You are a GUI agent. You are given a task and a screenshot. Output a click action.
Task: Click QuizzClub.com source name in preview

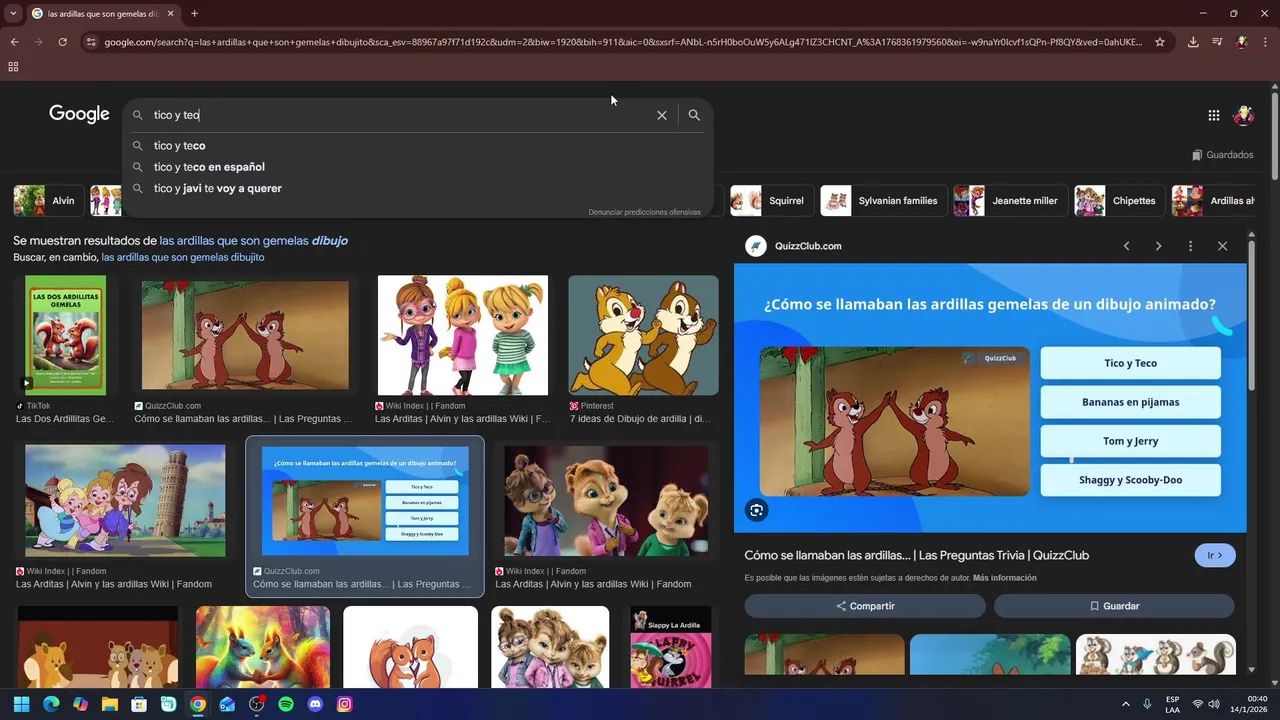click(808, 246)
